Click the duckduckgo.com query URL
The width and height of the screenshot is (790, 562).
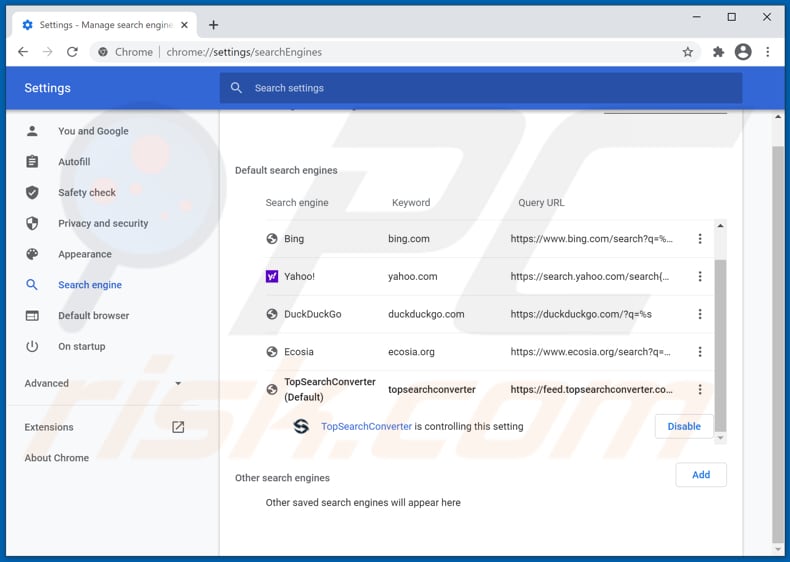click(x=581, y=314)
